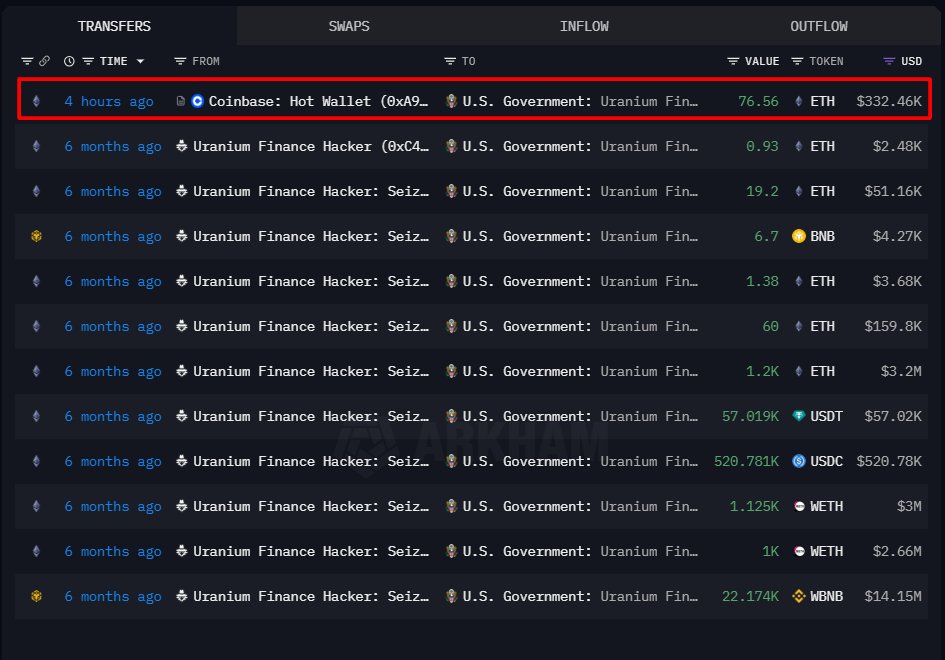Open the VALUE column filter
Screen dimensions: 945x660
733,61
